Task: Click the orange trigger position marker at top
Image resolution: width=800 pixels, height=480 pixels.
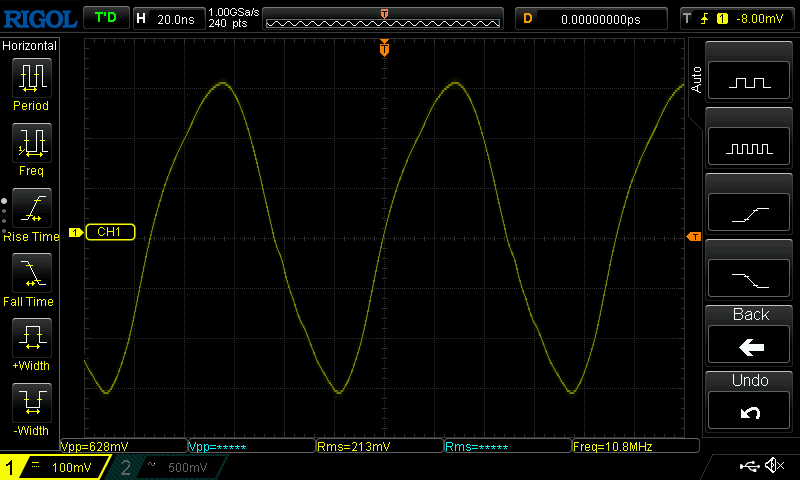Action: tap(384, 47)
